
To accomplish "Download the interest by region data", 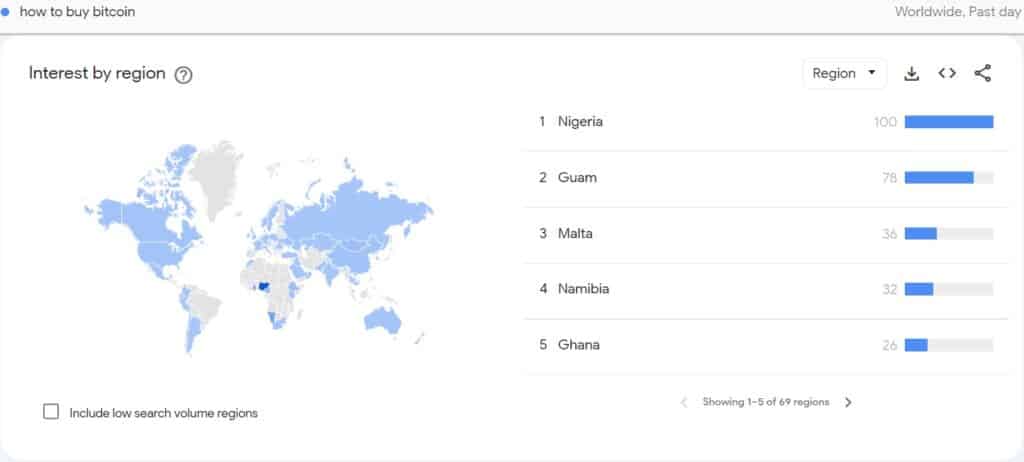I will (x=911, y=74).
